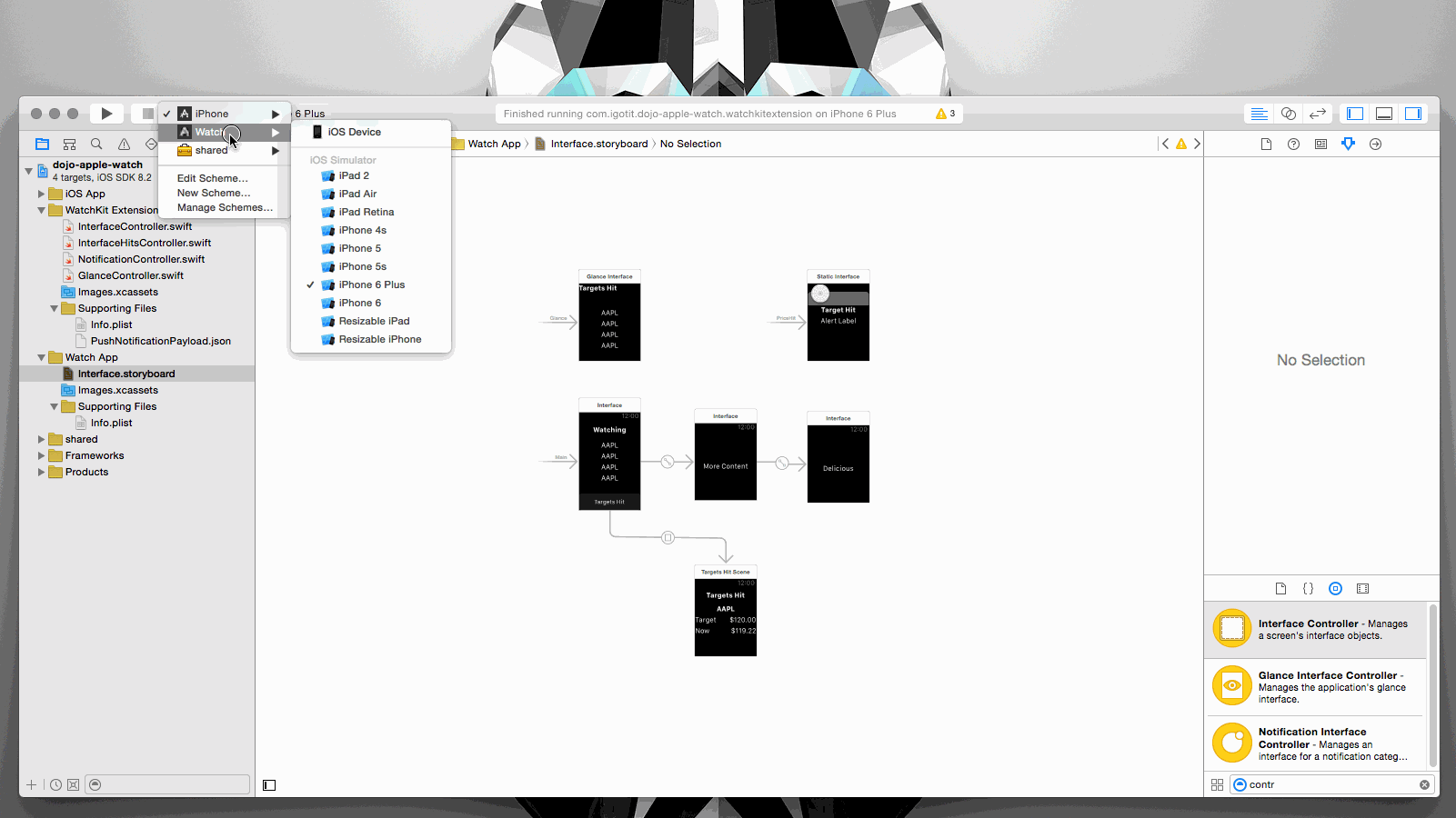Select Manage Schemes… option
Screen dimensions: 1456x818
[x=225, y=207]
